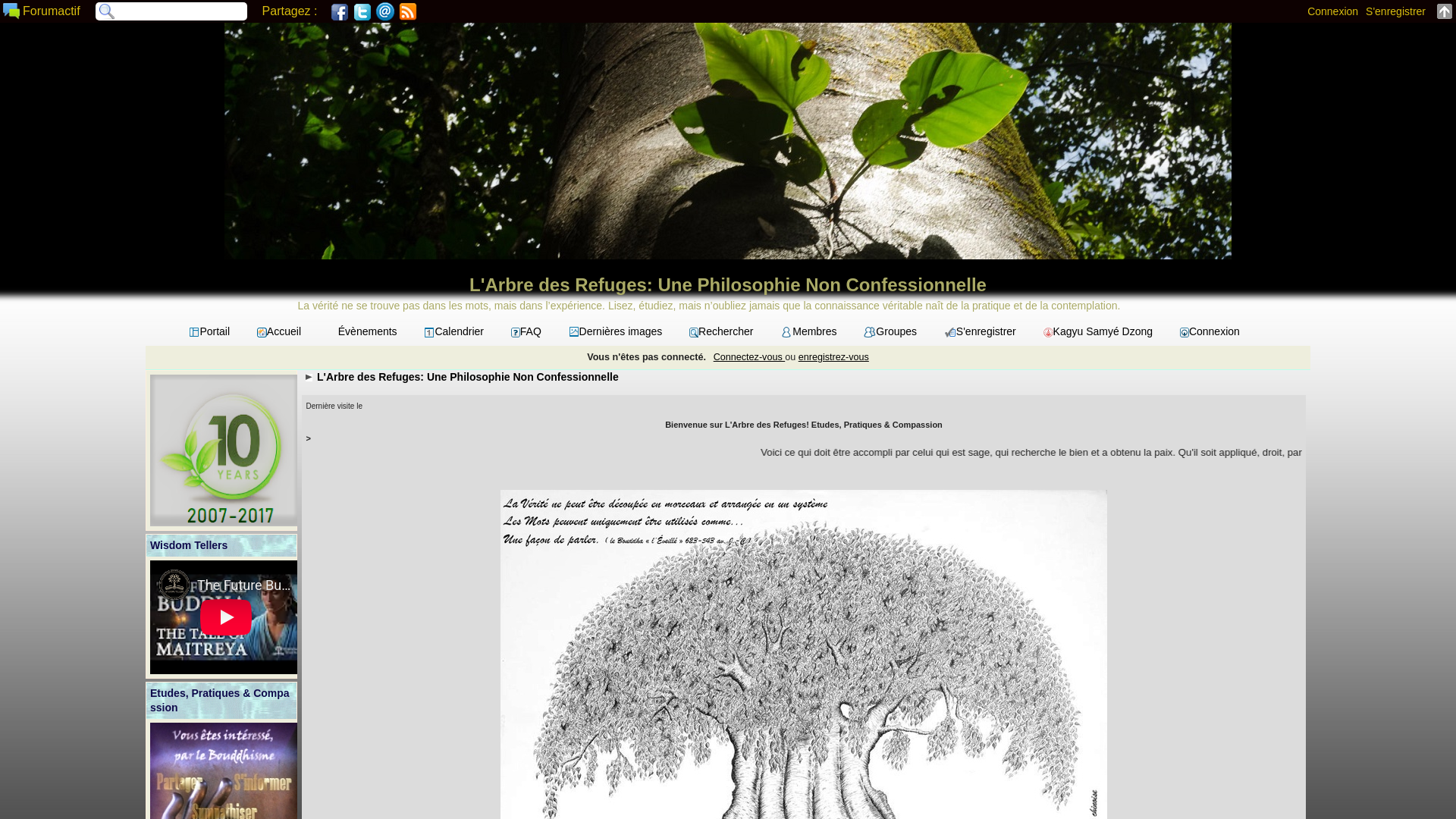Open the RSS feed icon
Screen dimensions: 1456x819
(x=408, y=11)
